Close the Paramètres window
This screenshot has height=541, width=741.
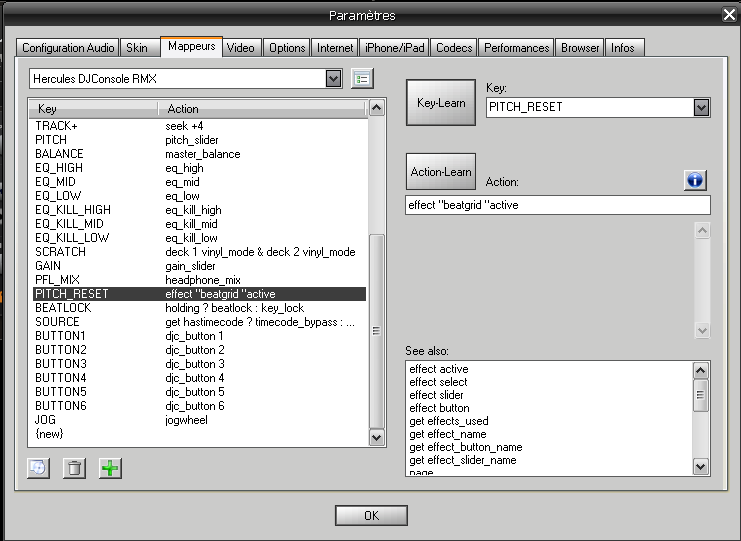729,15
